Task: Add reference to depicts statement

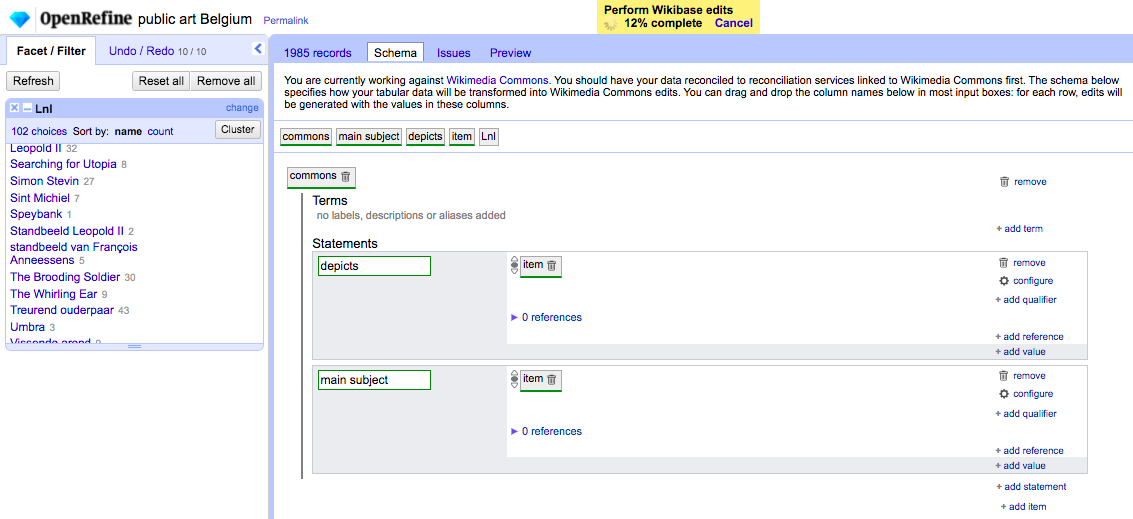Action: pos(1029,336)
